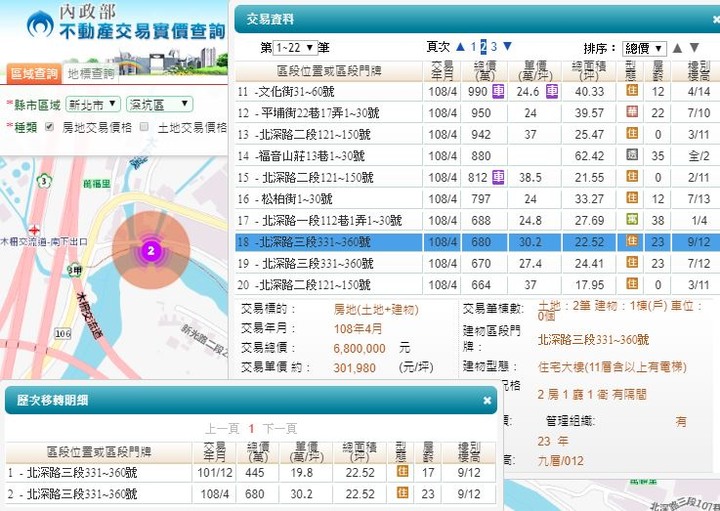Click unit price 301,980 value
The image size is (720, 511).
(354, 368)
